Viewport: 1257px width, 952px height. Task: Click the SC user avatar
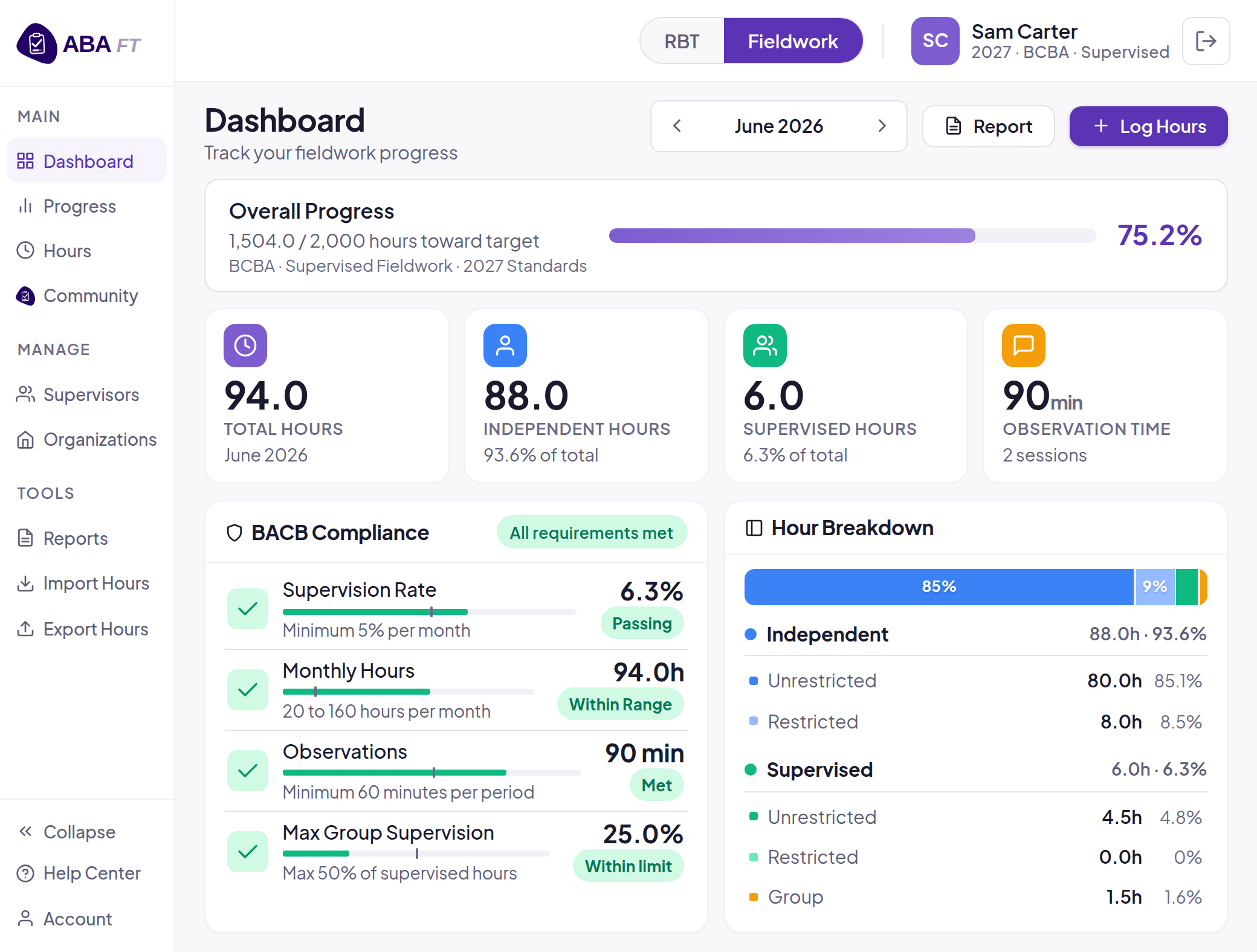[935, 41]
